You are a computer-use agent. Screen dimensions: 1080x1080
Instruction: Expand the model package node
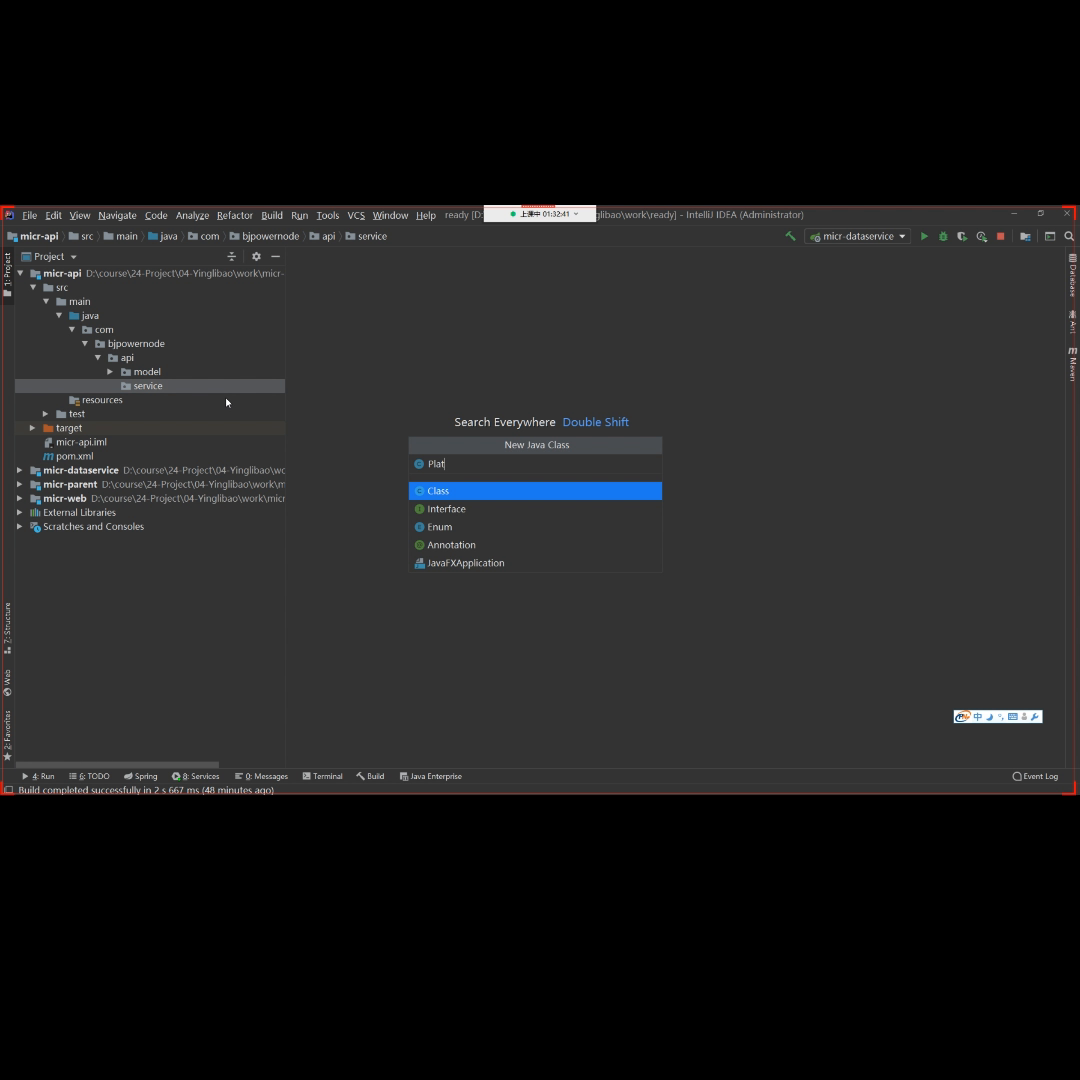coord(110,372)
